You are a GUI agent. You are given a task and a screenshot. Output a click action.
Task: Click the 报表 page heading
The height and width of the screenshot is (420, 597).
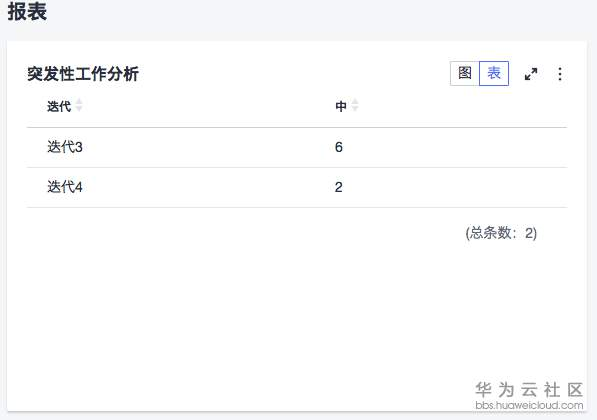click(x=27, y=11)
